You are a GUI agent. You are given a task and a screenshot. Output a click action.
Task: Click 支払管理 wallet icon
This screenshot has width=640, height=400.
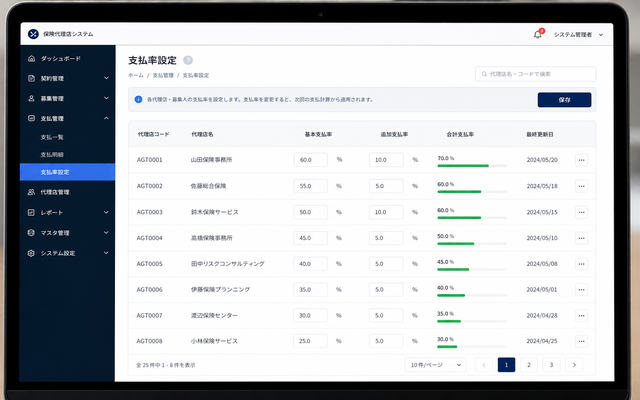pyautogui.click(x=31, y=118)
